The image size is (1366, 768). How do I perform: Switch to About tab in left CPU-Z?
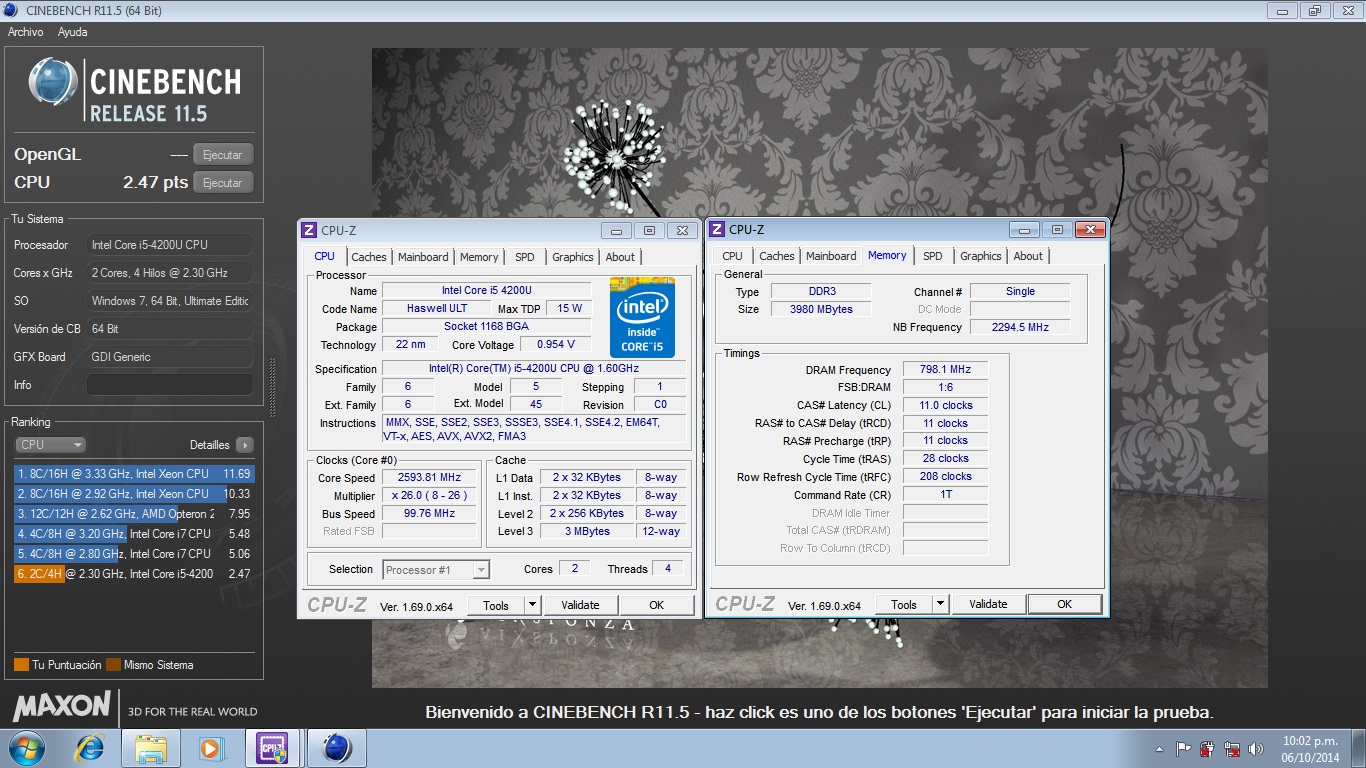pos(620,257)
